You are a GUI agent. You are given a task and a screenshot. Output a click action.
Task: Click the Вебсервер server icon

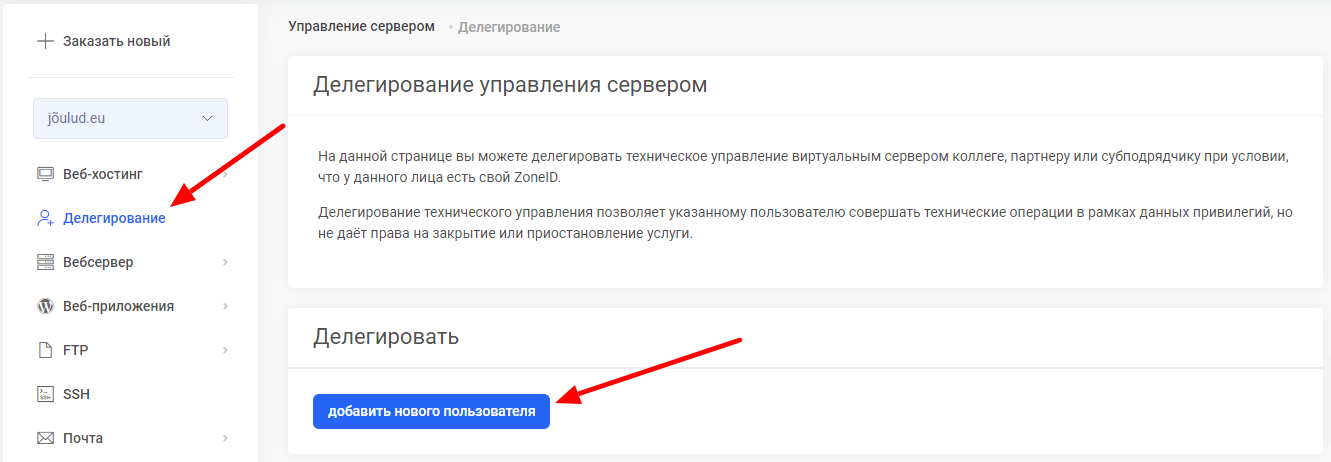click(x=45, y=262)
